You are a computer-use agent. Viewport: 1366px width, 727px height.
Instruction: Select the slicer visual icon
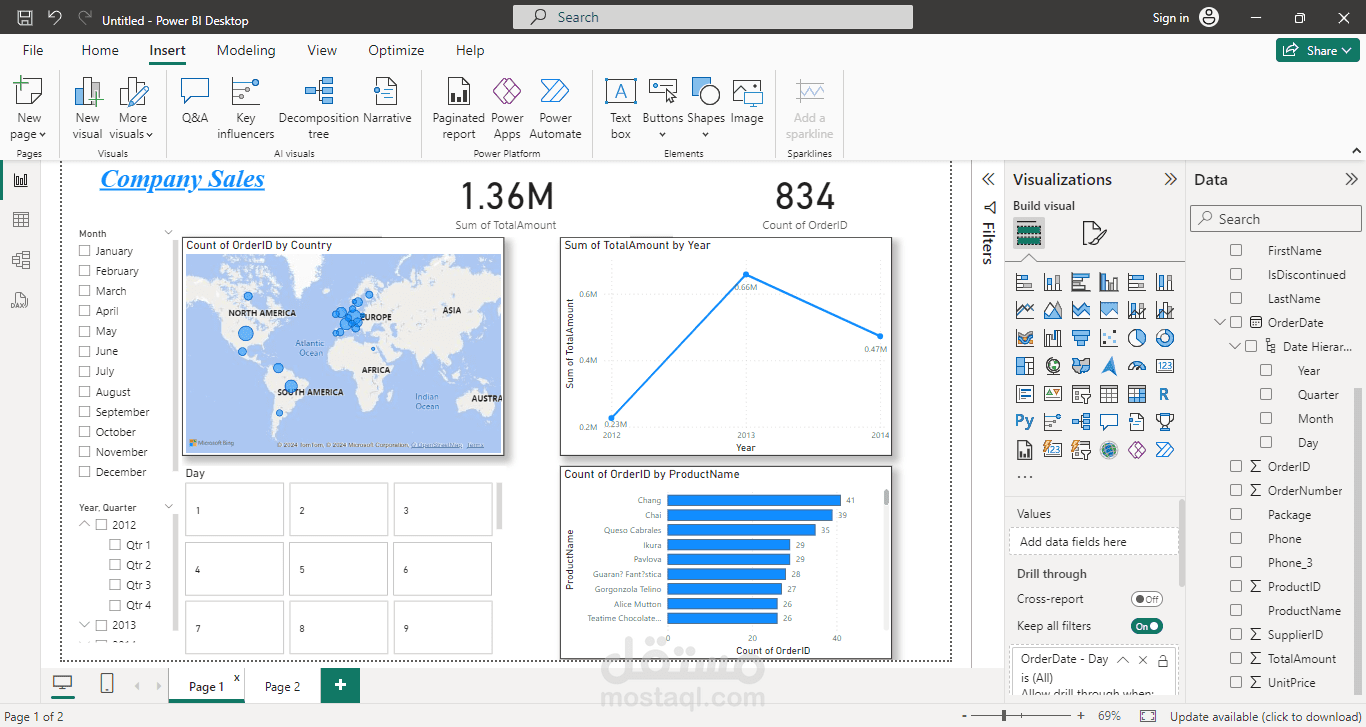tap(1080, 394)
